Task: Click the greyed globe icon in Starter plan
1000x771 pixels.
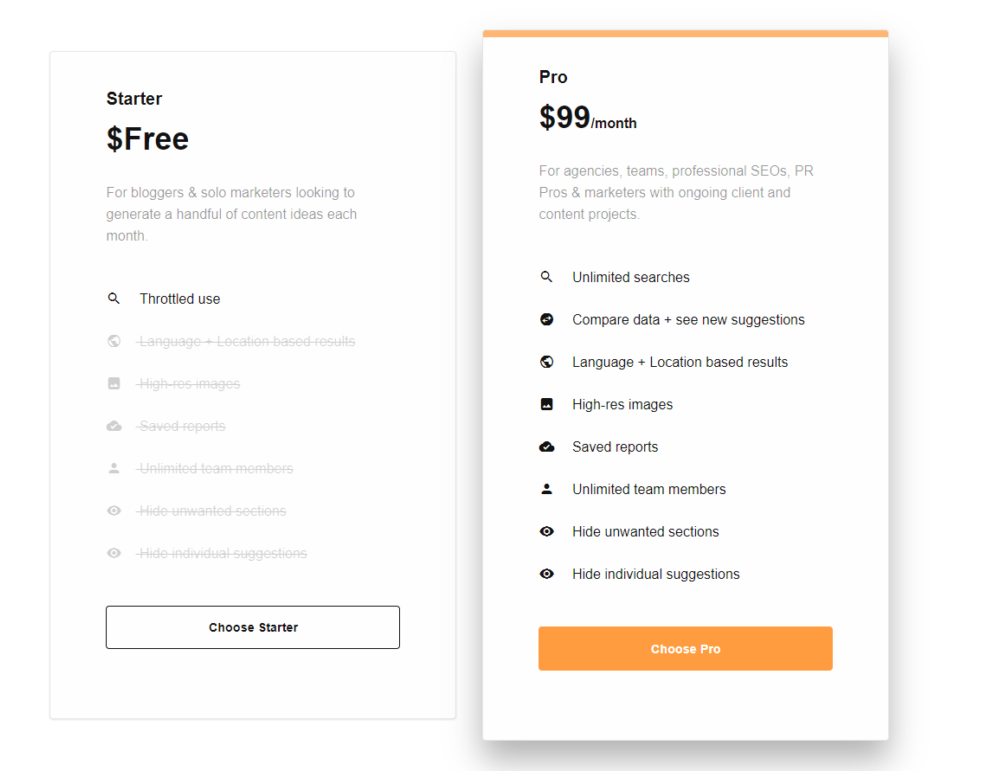Action: click(x=114, y=341)
